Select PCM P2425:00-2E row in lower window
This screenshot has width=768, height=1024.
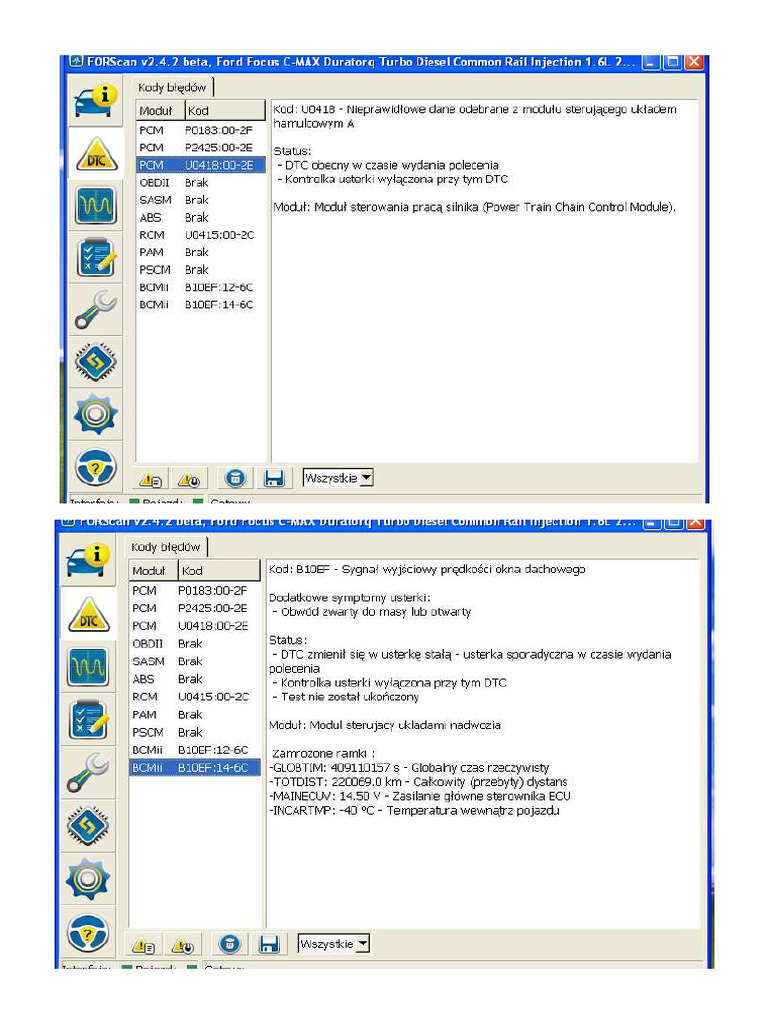(x=195, y=608)
